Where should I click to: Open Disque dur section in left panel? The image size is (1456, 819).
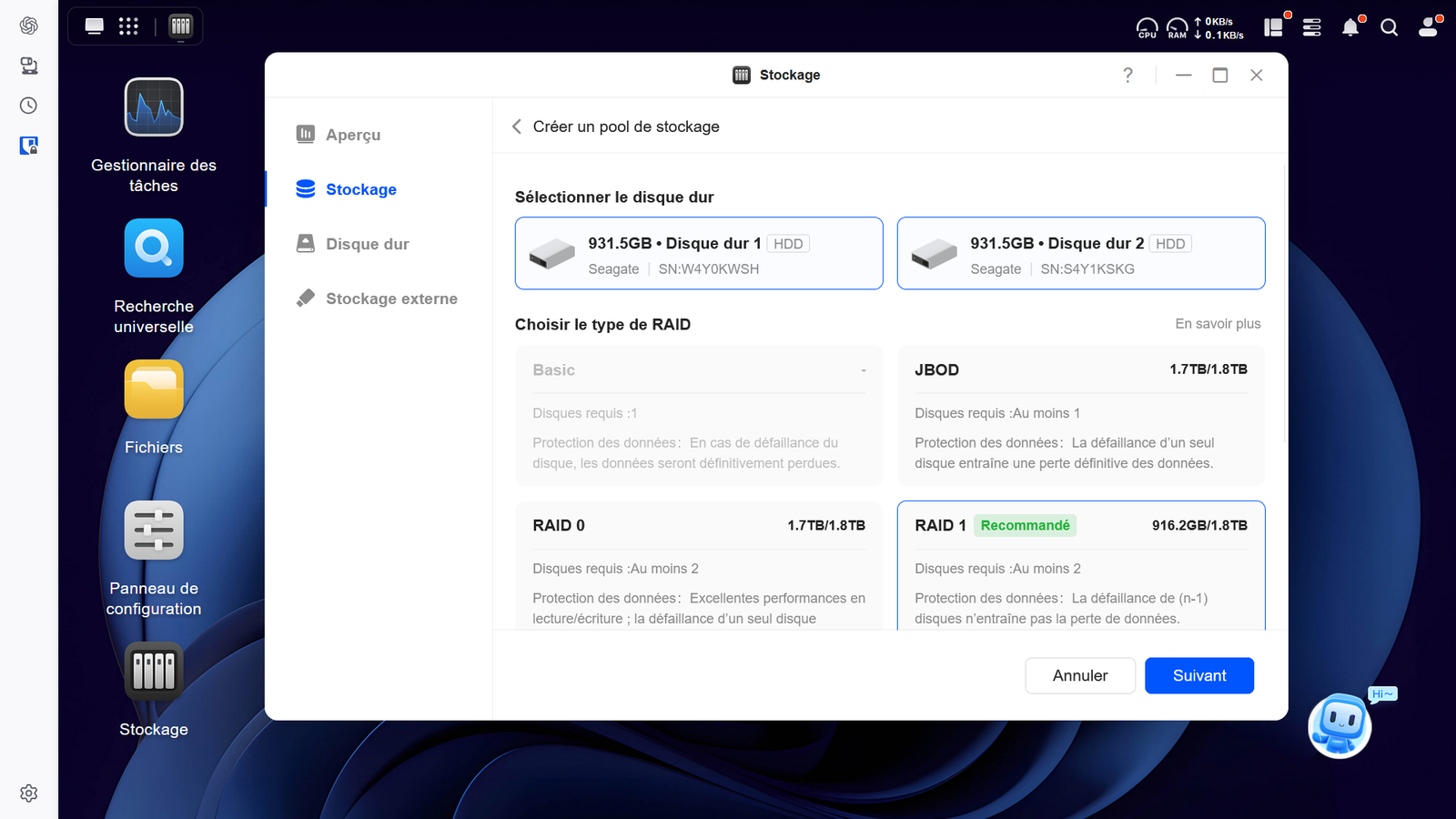coord(367,244)
